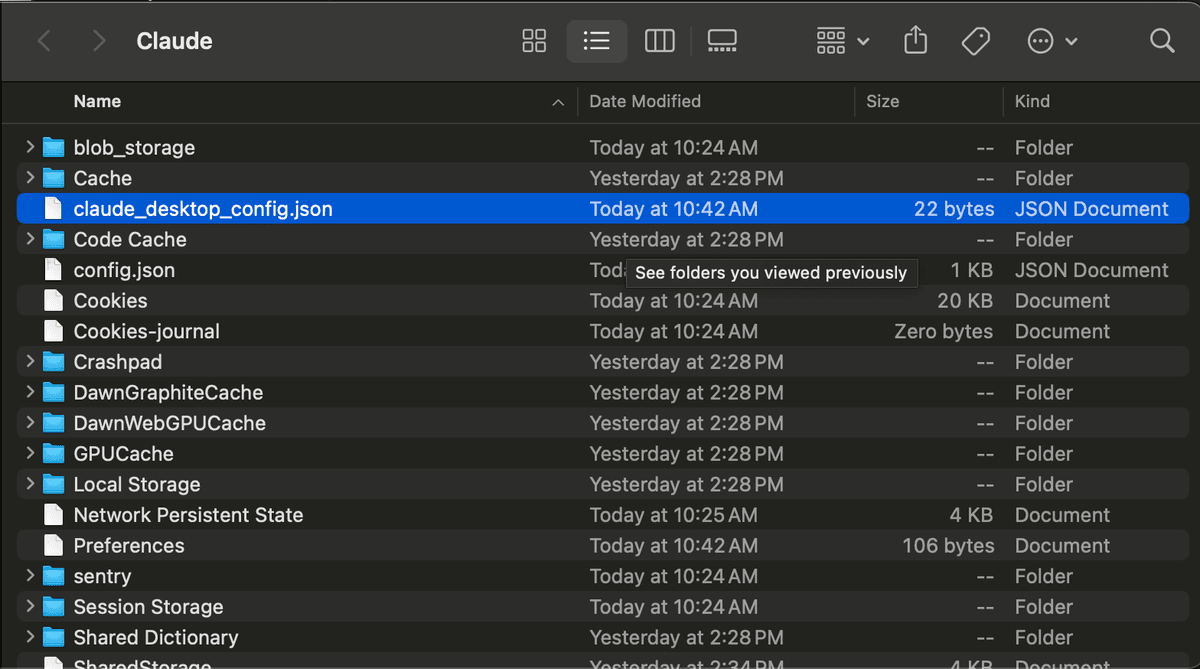Open the More actions ellipsis menu
Screen dimensions: 1200x669
click(1052, 41)
